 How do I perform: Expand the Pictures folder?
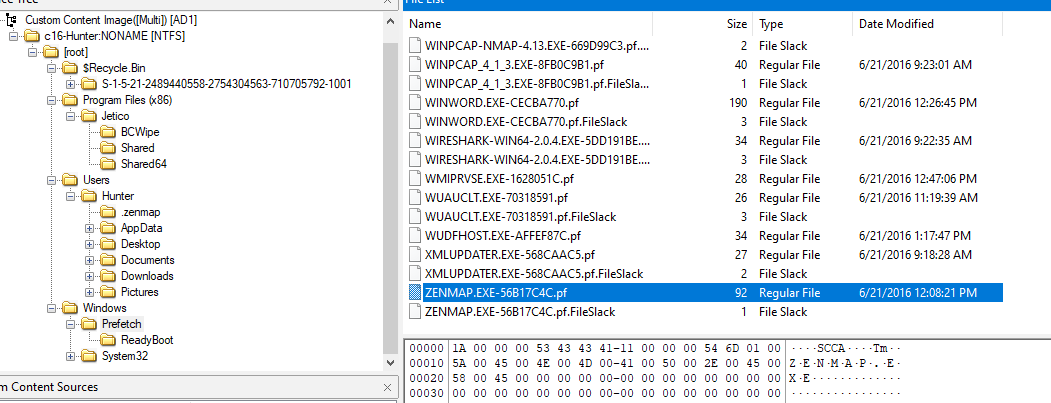tap(89, 292)
